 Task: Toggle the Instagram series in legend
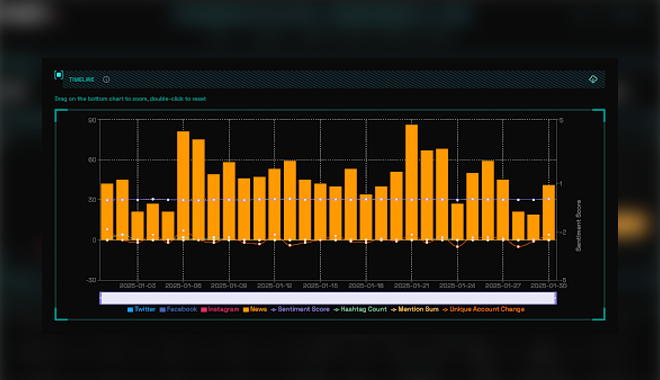220,309
